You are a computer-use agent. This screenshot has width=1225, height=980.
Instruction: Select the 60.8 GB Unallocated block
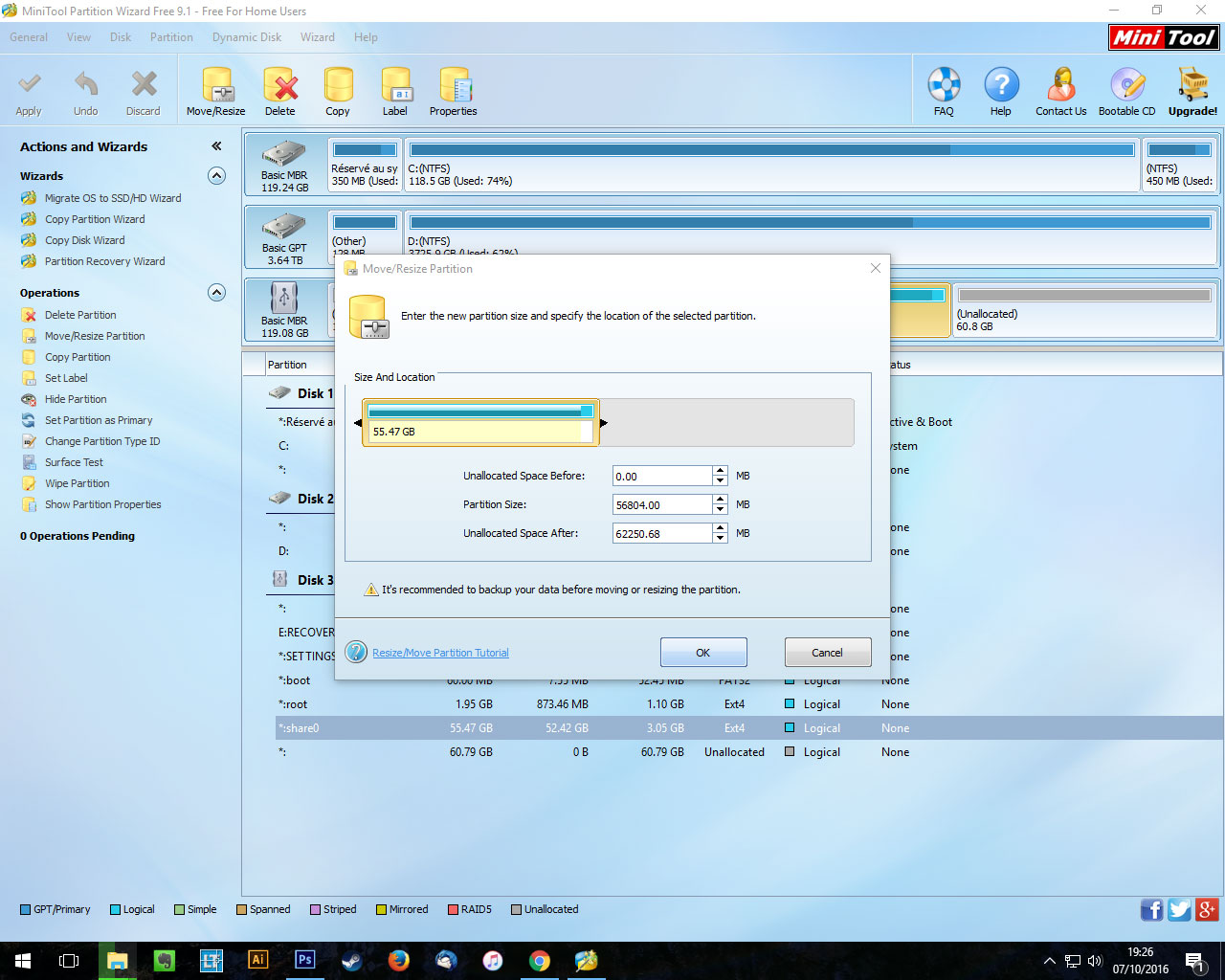[1085, 310]
